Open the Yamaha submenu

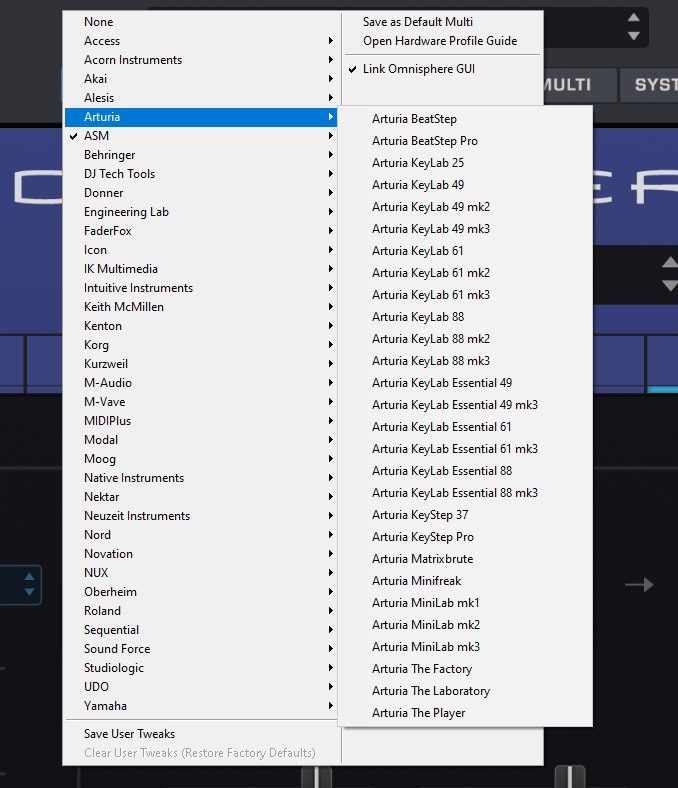(x=201, y=706)
